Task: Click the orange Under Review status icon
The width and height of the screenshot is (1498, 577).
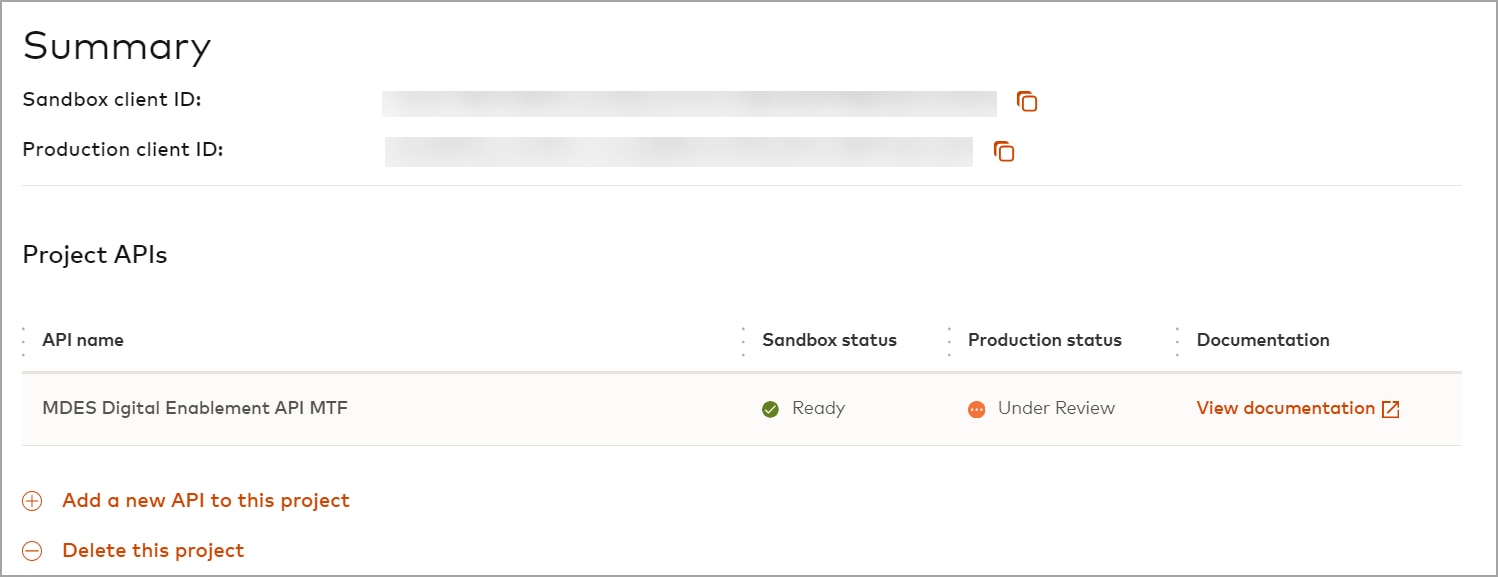Action: pos(977,409)
